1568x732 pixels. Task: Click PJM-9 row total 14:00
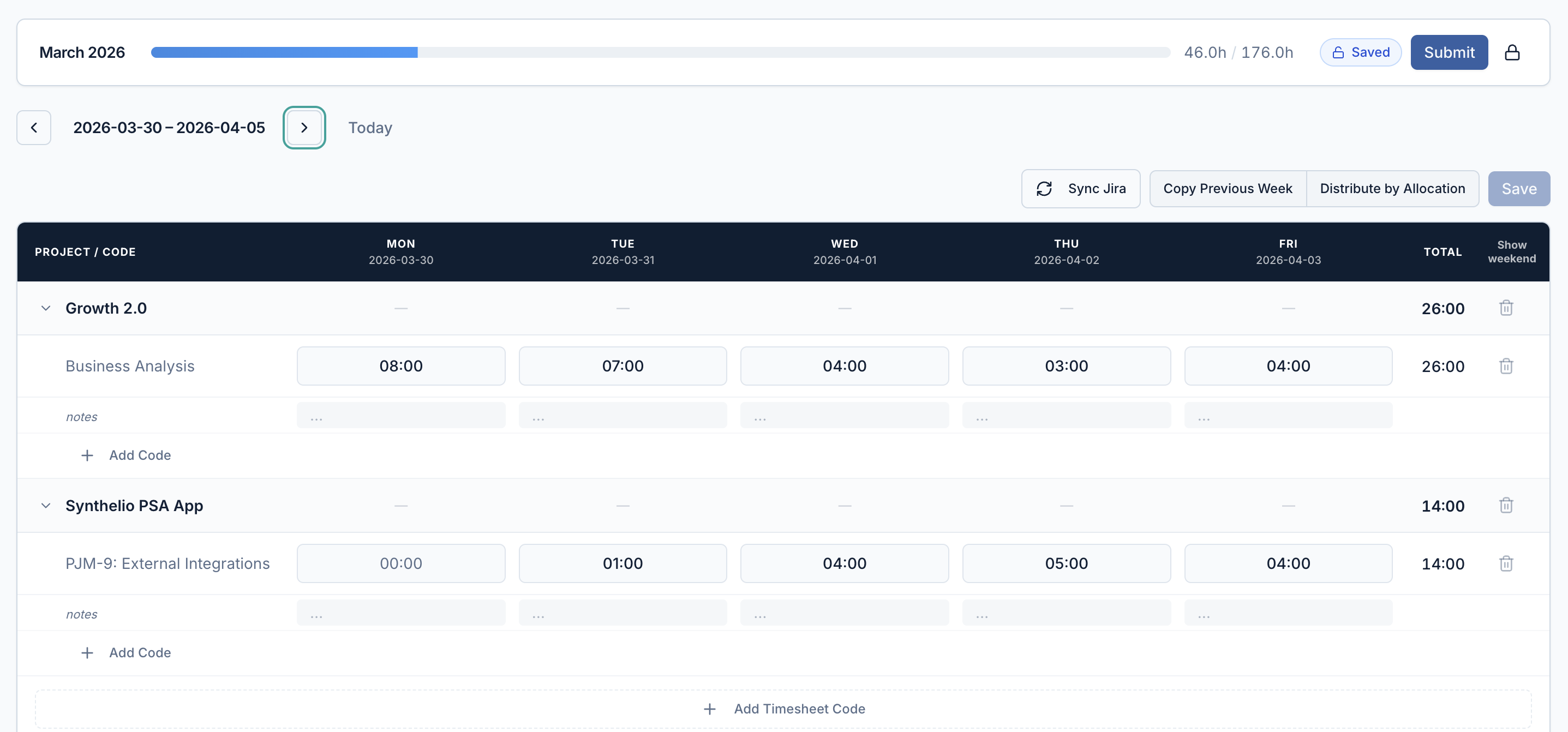pos(1442,563)
